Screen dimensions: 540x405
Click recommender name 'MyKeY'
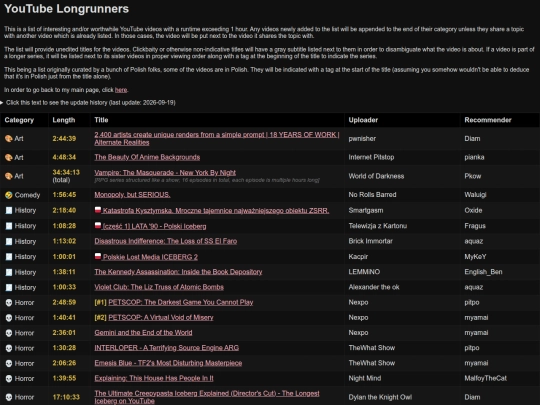475,257
